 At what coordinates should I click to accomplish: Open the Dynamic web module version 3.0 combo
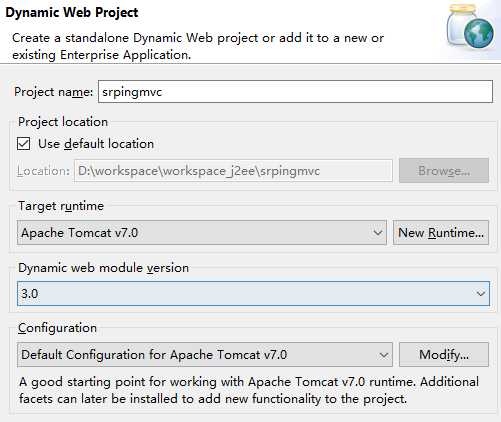[x=253, y=293]
